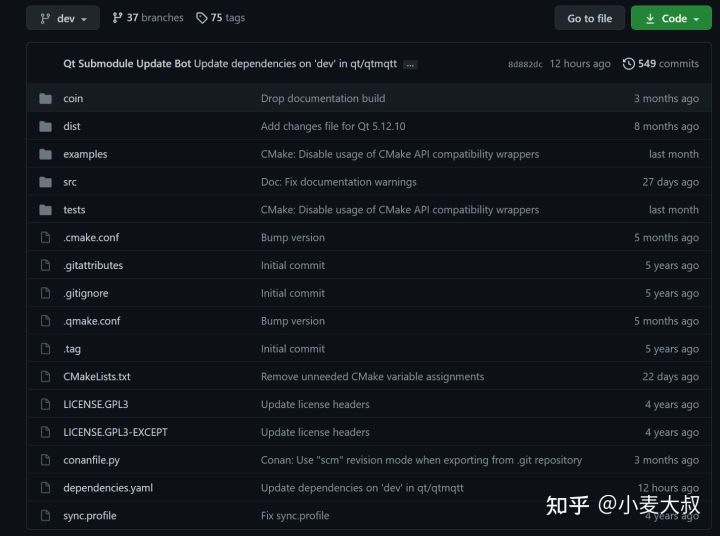Viewport: 720px width, 536px height.
Task: Open the Conan 'scm' revision mode commit
Action: [421, 460]
